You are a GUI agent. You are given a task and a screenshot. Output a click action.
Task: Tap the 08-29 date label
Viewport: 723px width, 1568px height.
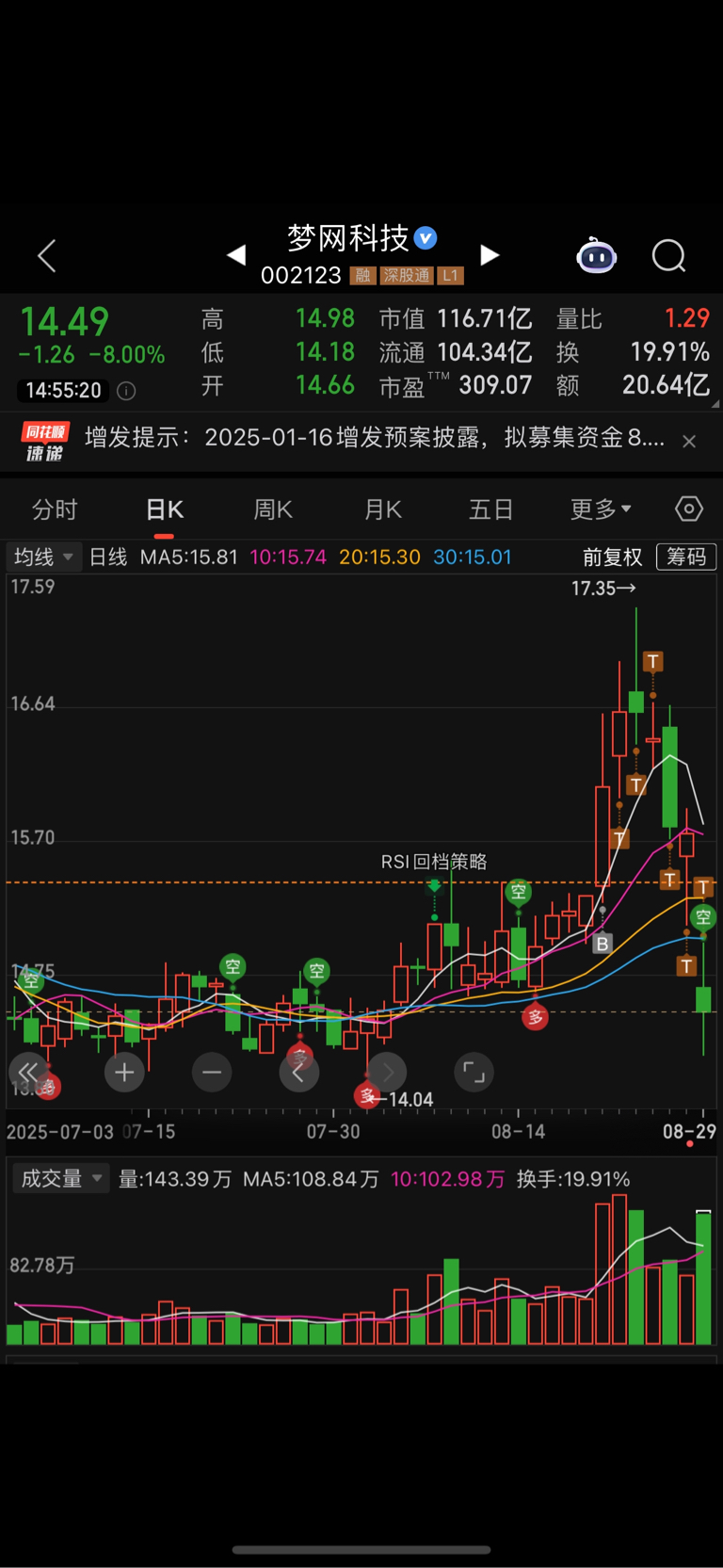point(689,1131)
